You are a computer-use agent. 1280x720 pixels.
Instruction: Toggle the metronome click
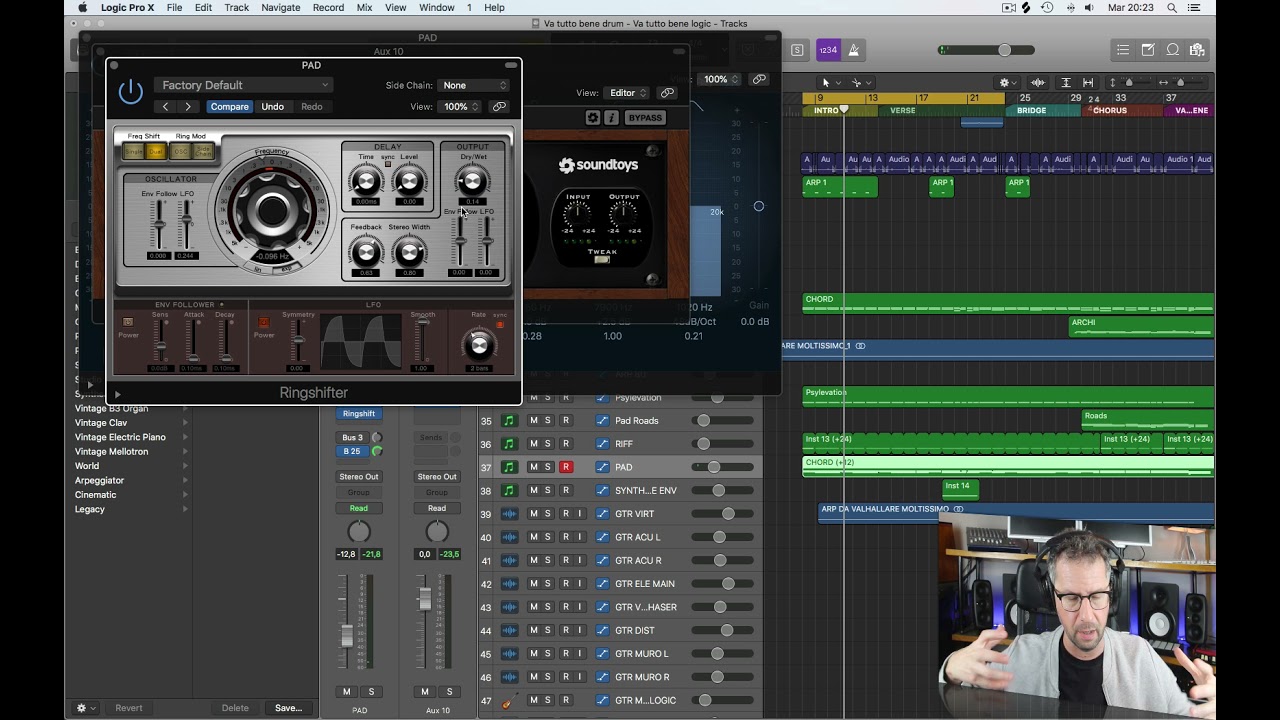pos(853,50)
